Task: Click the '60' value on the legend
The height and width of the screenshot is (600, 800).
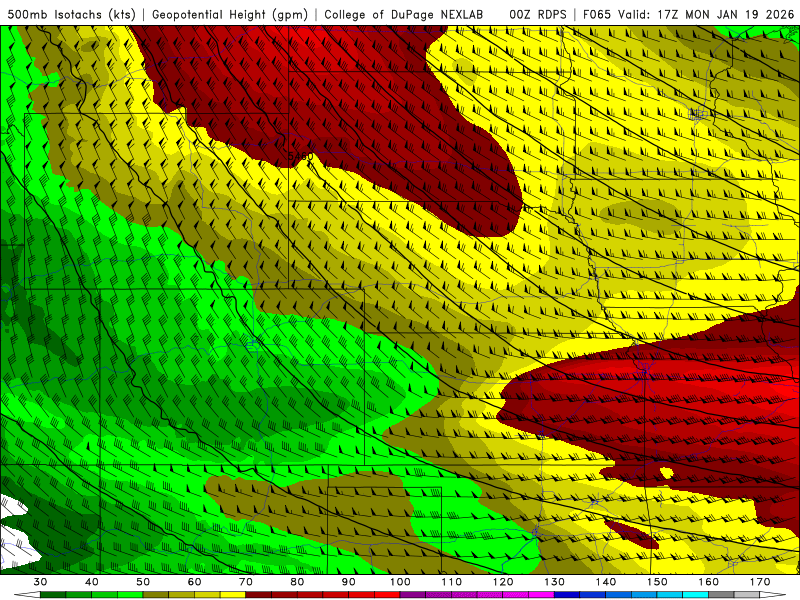Action: point(194,582)
